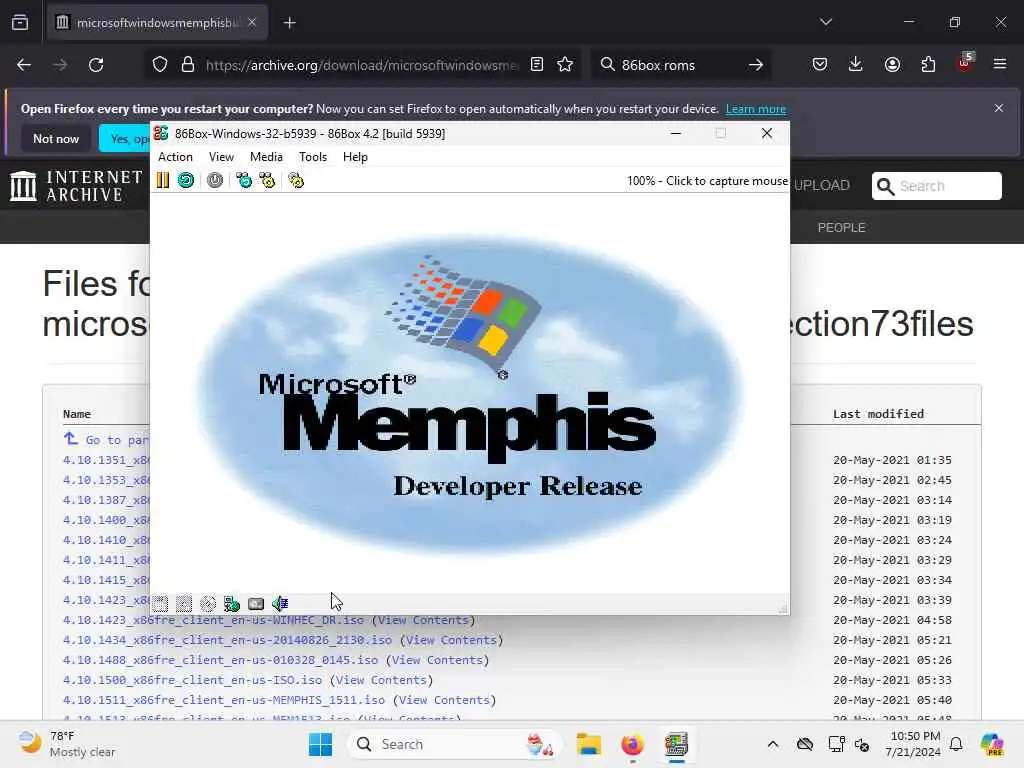The width and height of the screenshot is (1024, 768).
Task: View Contents of the MEMPHIS_1511 ISO
Action: coord(444,700)
